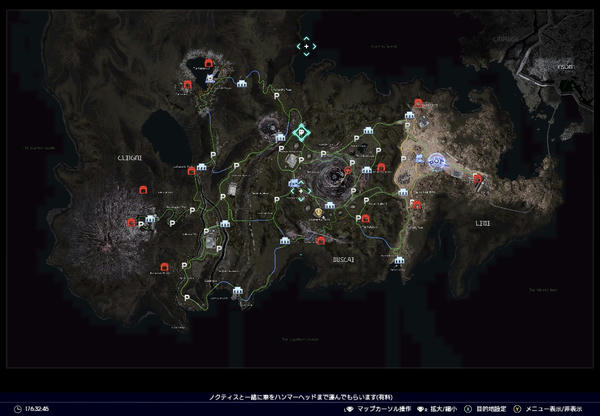Select the outpost icon below Leide's northernmost dungeon
This screenshot has height=416, width=600.
point(409,115)
